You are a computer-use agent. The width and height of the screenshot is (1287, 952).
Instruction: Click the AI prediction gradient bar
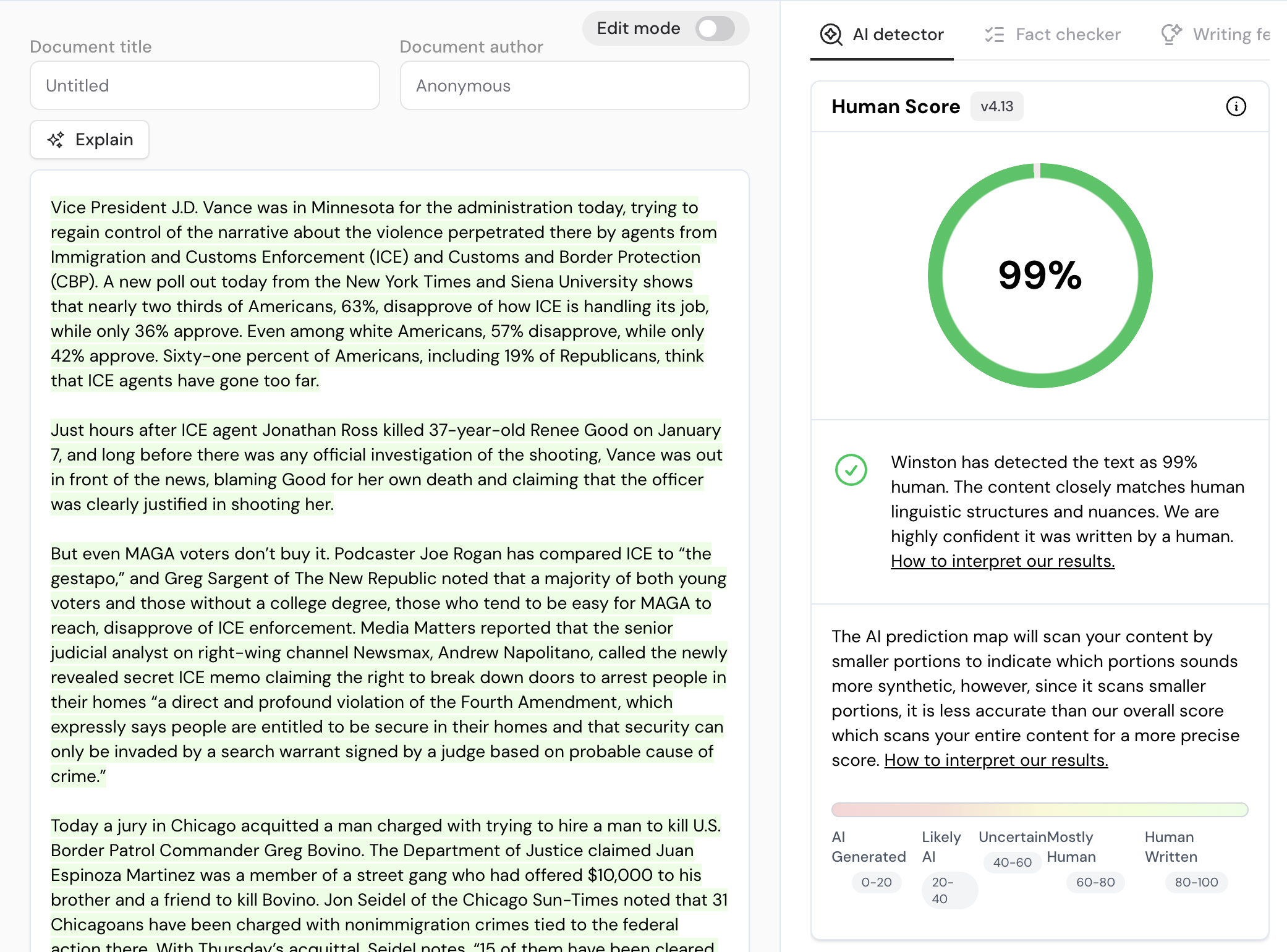(1040, 810)
